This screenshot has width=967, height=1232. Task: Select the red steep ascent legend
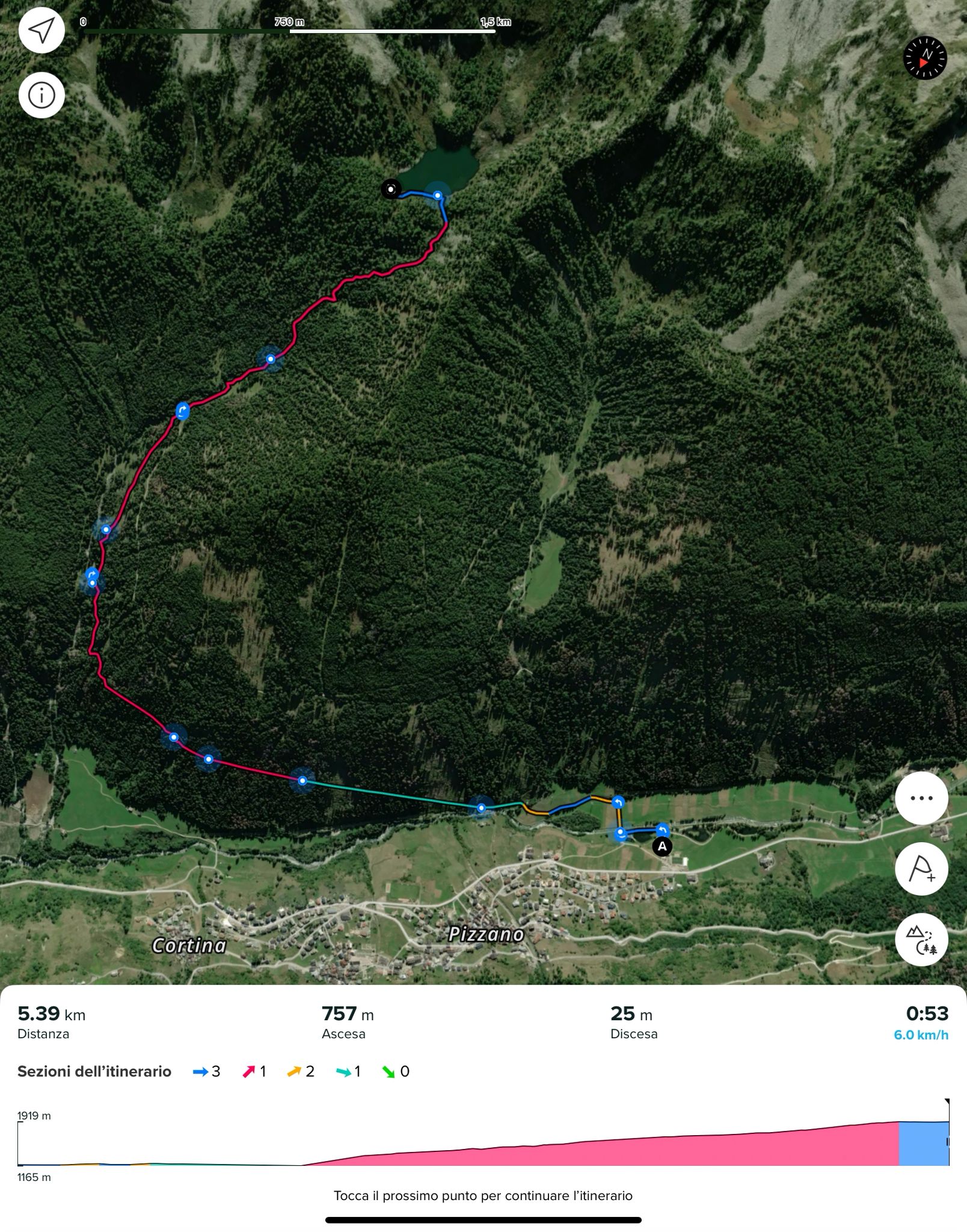(x=254, y=1071)
